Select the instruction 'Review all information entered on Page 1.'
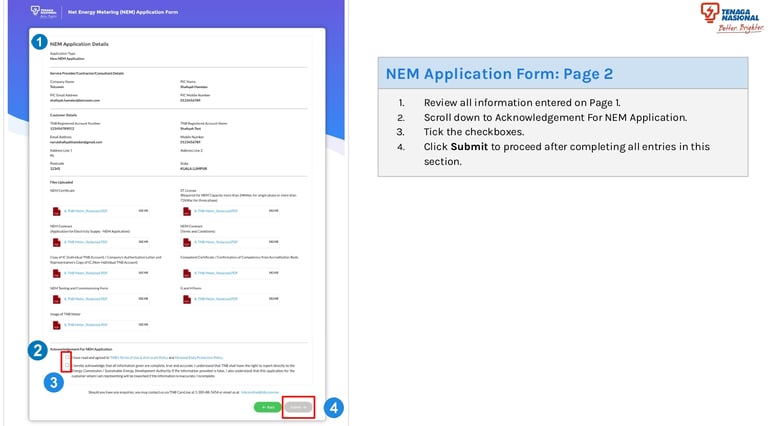Screen dimensions: 768x426 pos(522,103)
